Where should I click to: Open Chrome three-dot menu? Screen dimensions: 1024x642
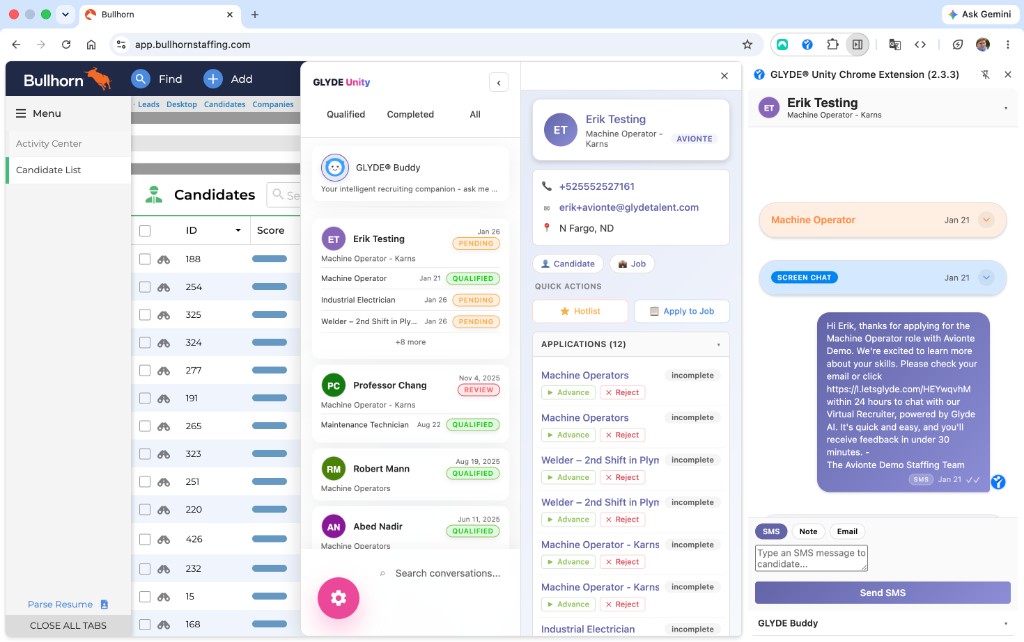click(1008, 44)
